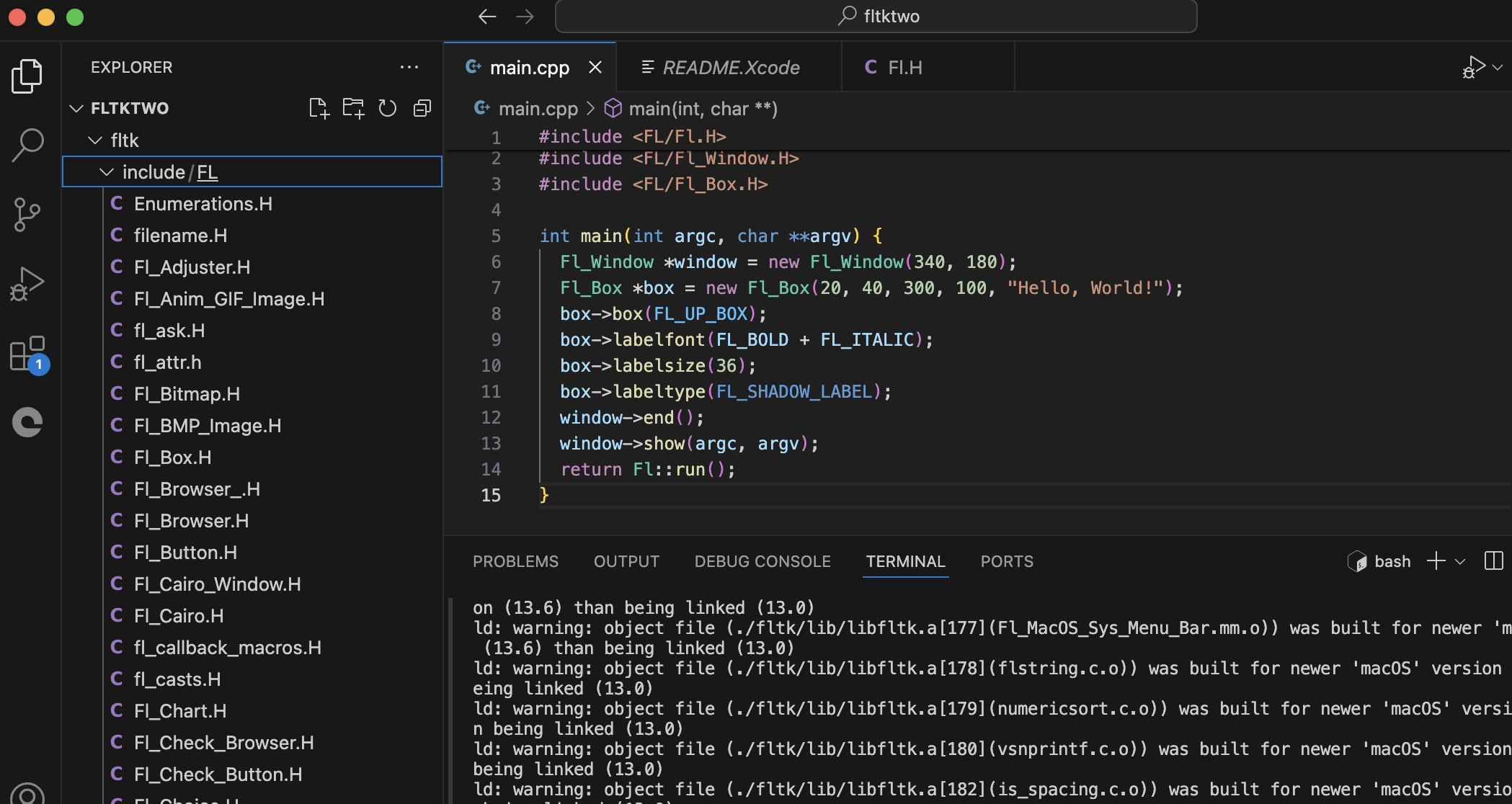The width and height of the screenshot is (1512, 804).
Task: Refresh the explorer file tree
Action: pyautogui.click(x=388, y=108)
